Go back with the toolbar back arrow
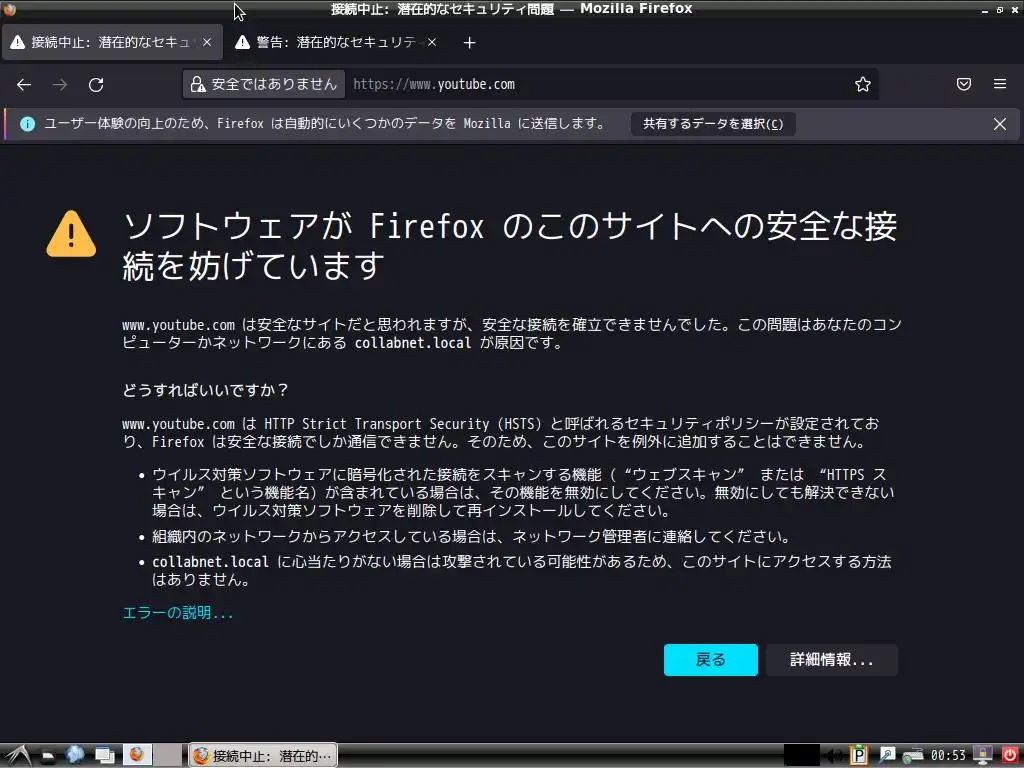The width and height of the screenshot is (1024, 768). coord(24,84)
